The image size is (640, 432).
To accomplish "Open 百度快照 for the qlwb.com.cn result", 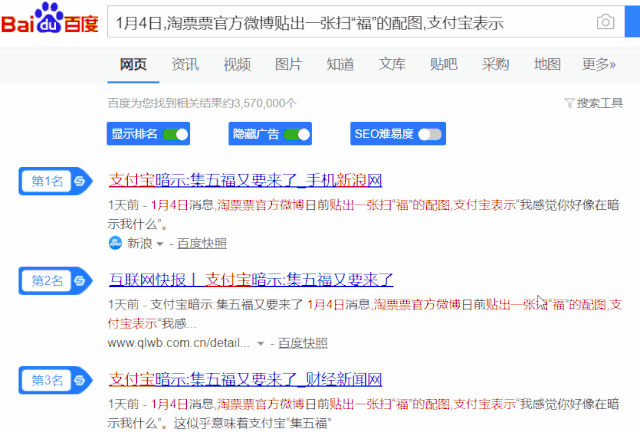I will click(x=302, y=343).
